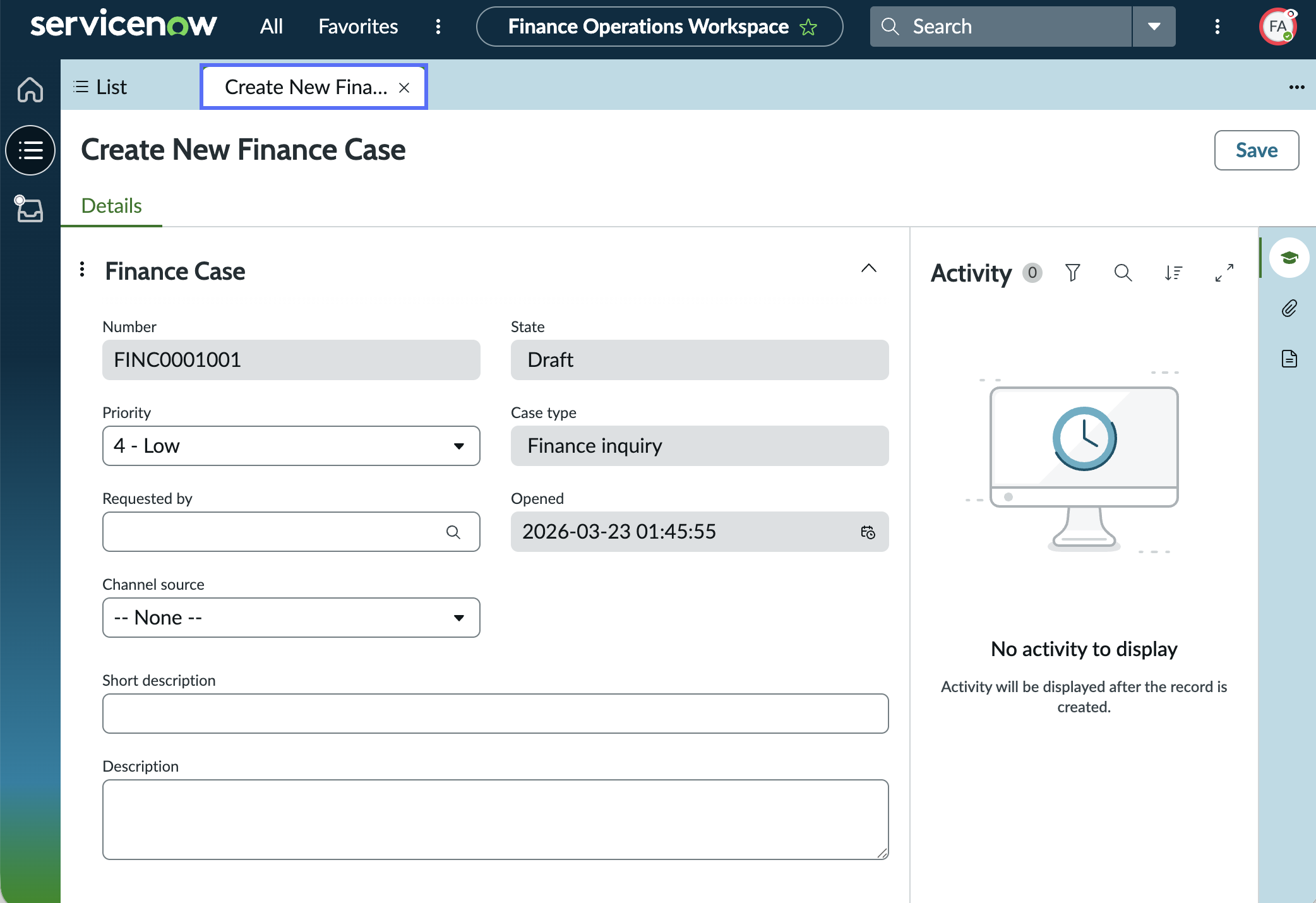Click the Activity count badge 0
Image resolution: width=1316 pixels, height=903 pixels.
tap(1032, 273)
